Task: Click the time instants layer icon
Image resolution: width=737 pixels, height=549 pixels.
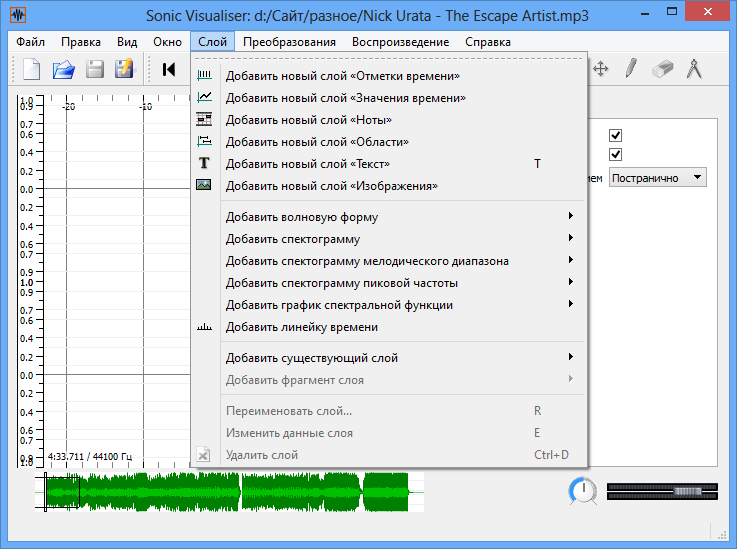Action: (204, 75)
